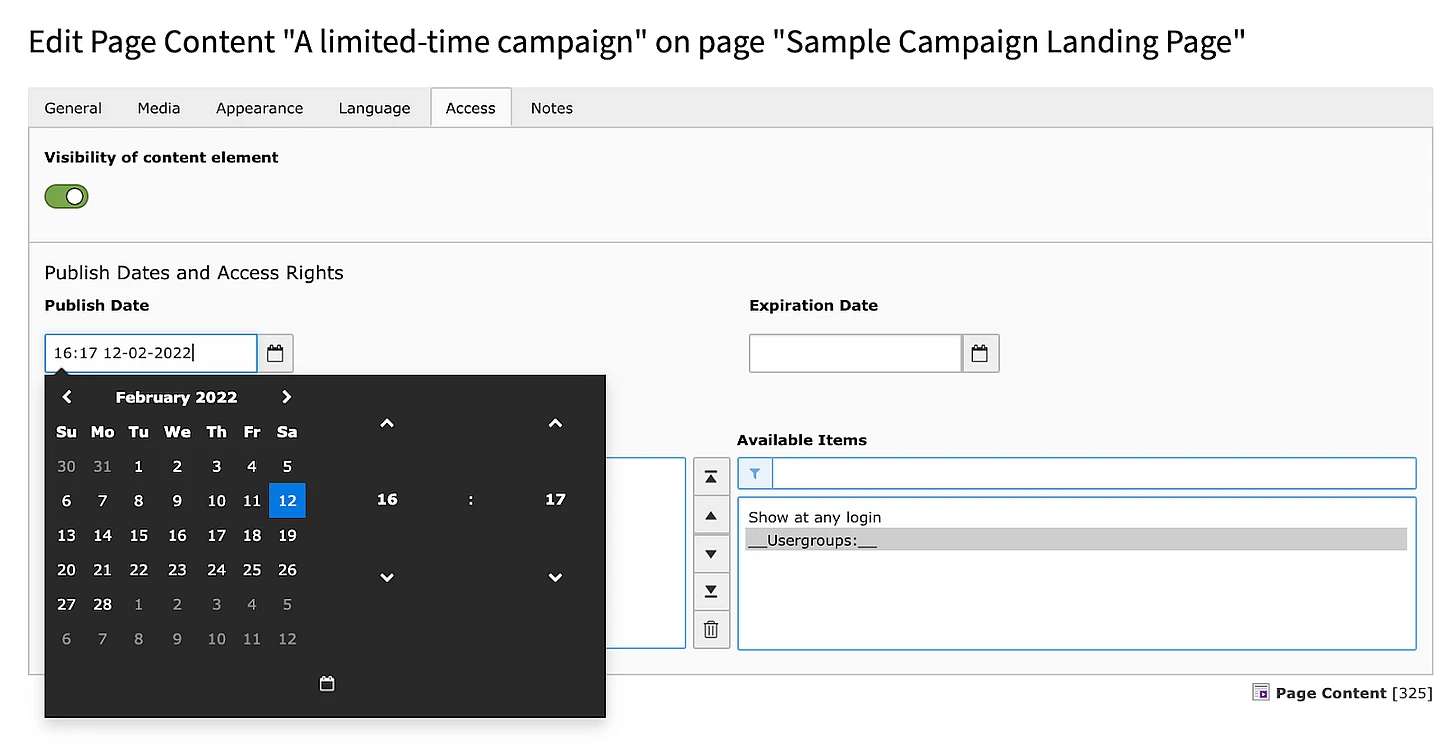Navigate to previous month with left chevron

point(66,396)
